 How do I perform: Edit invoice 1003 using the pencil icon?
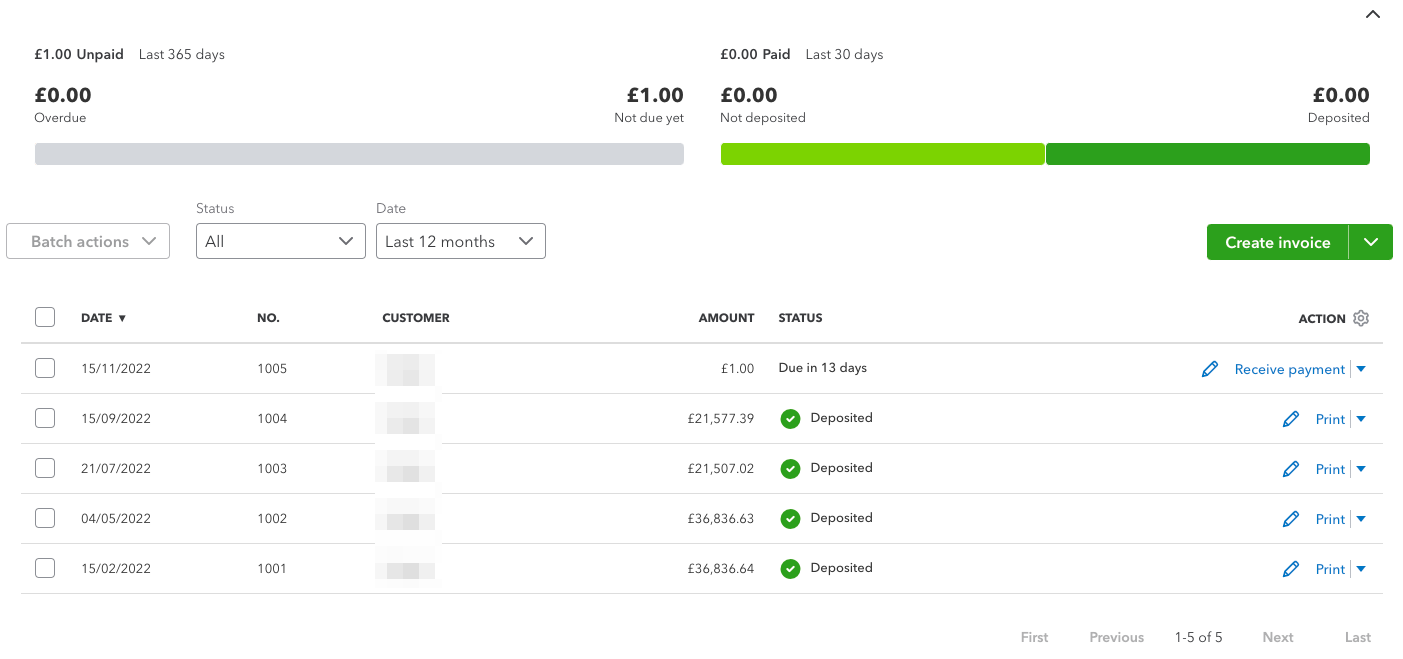[1290, 468]
